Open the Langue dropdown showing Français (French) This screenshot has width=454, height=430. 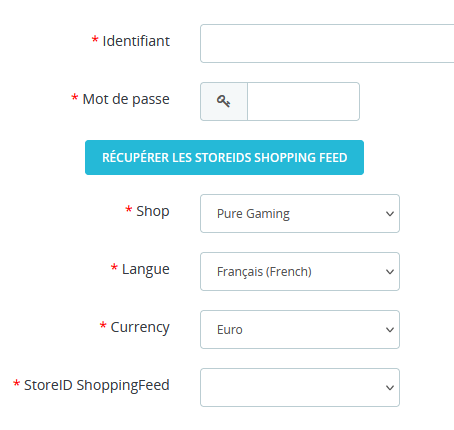300,271
